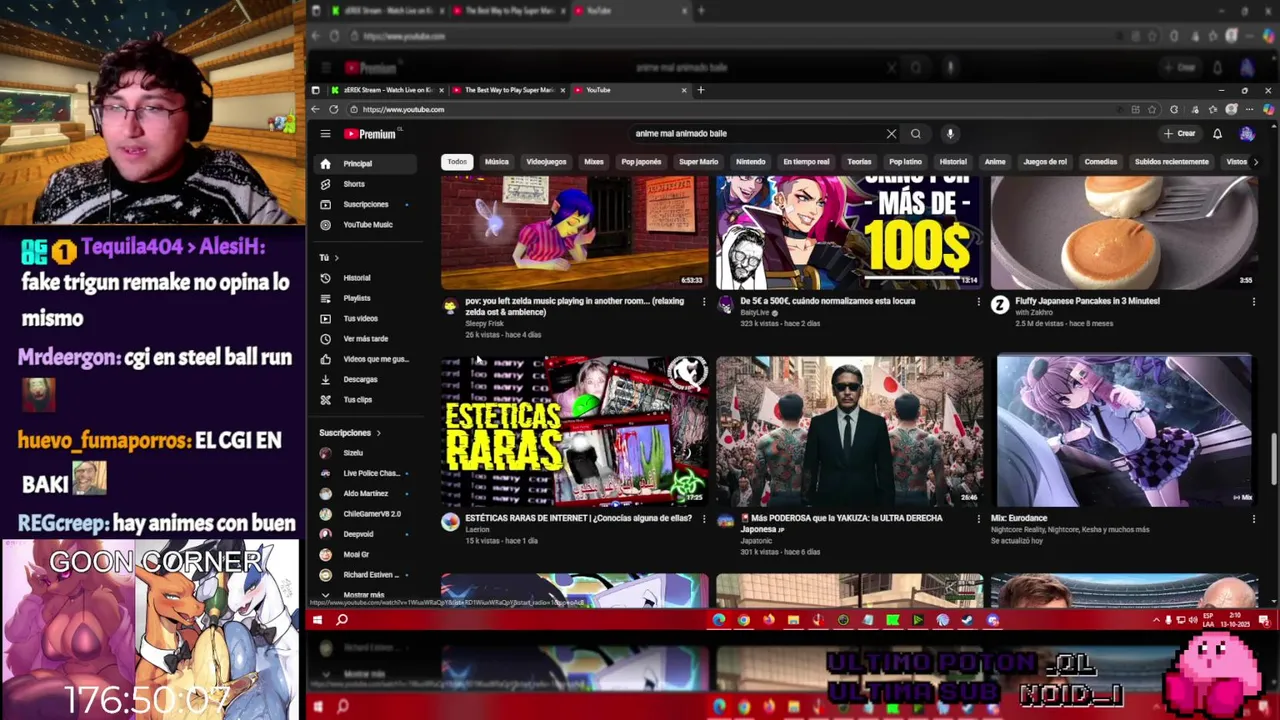Select the Anime filter chip
The width and height of the screenshot is (1280, 720).
(995, 162)
